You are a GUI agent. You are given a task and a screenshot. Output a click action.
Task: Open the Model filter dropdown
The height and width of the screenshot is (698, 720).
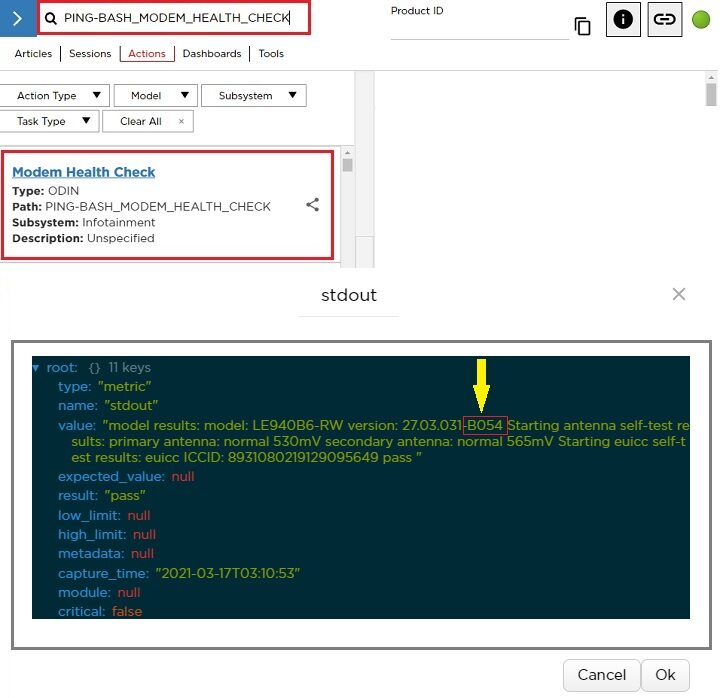click(155, 95)
